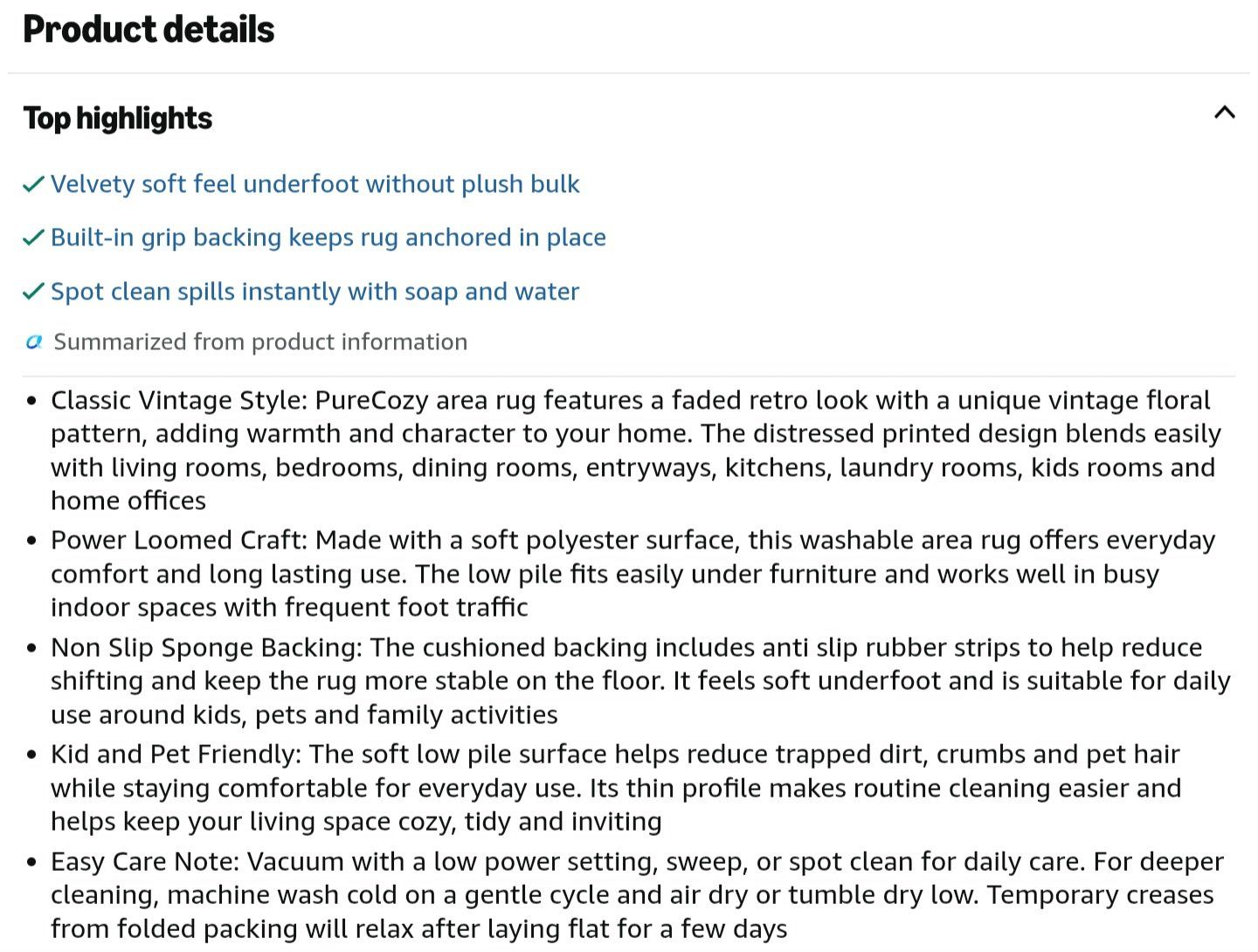This screenshot has height=952, width=1258.
Task: Click the Kid and Pet Friendly paragraph
Action: pos(616,788)
